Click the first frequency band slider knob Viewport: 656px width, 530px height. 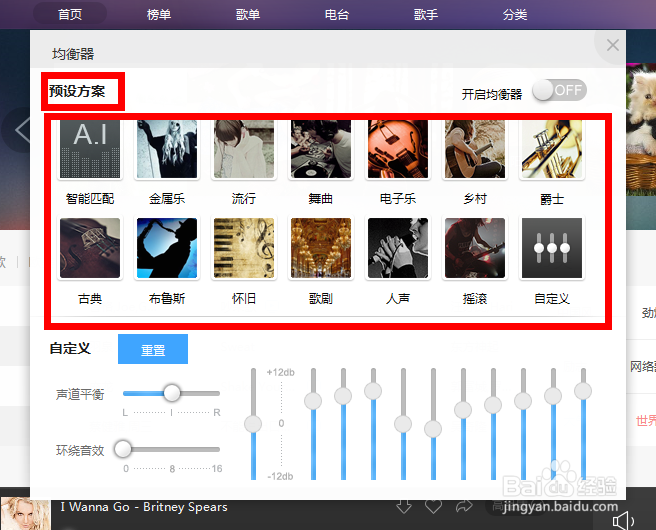coord(313,401)
